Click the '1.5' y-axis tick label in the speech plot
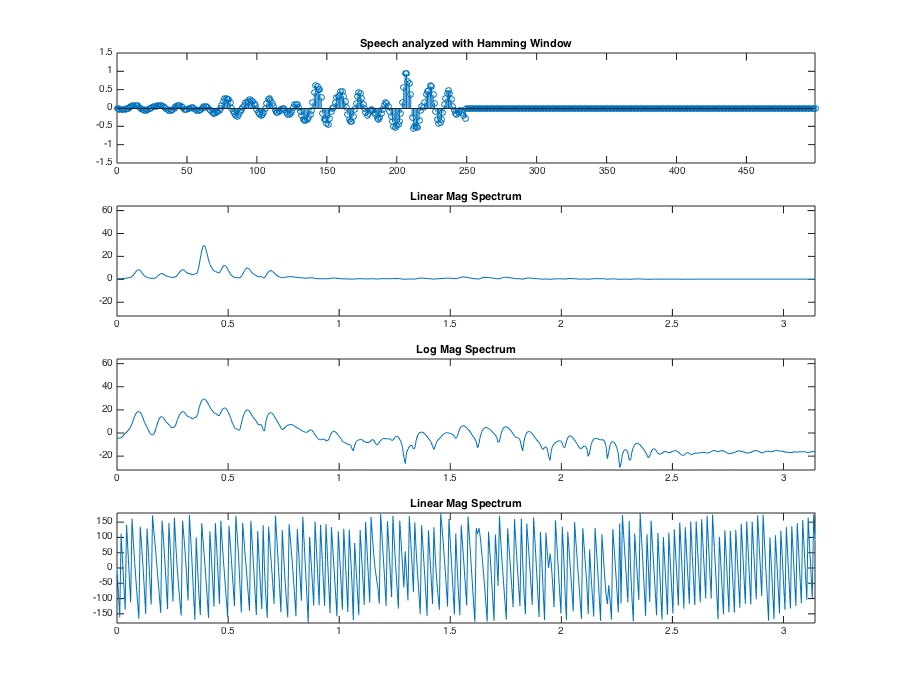This screenshot has height=700, width=900. [x=104, y=53]
